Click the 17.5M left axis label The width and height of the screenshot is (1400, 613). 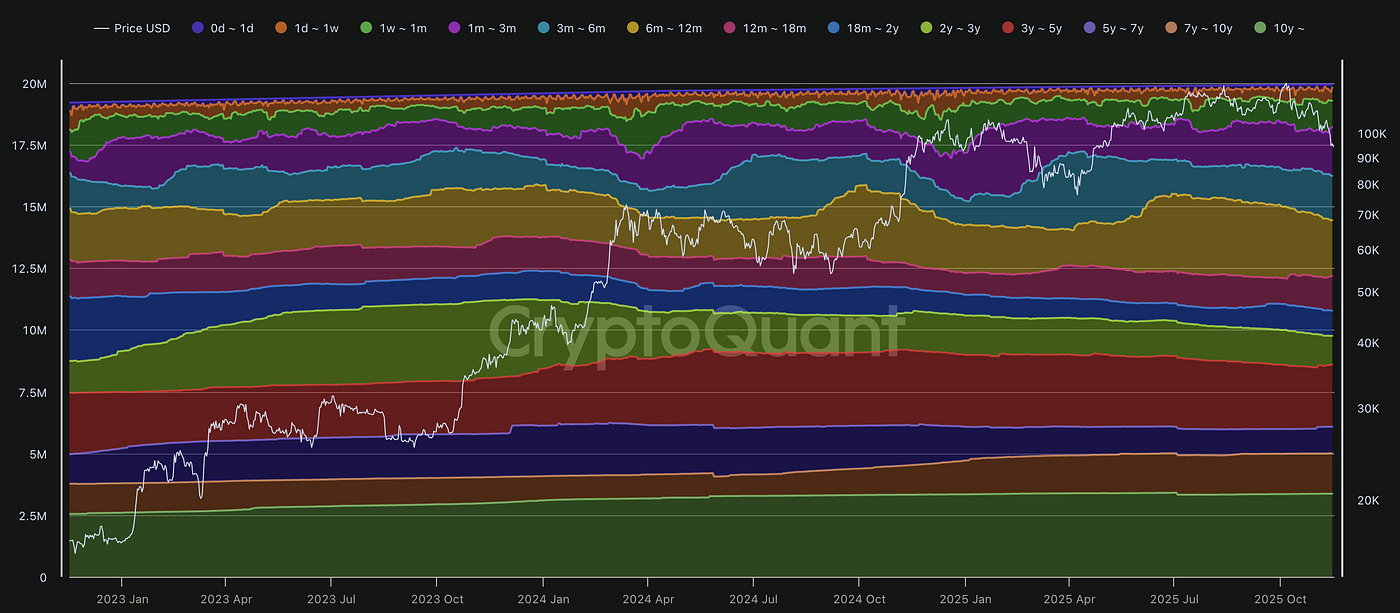[x=28, y=146]
